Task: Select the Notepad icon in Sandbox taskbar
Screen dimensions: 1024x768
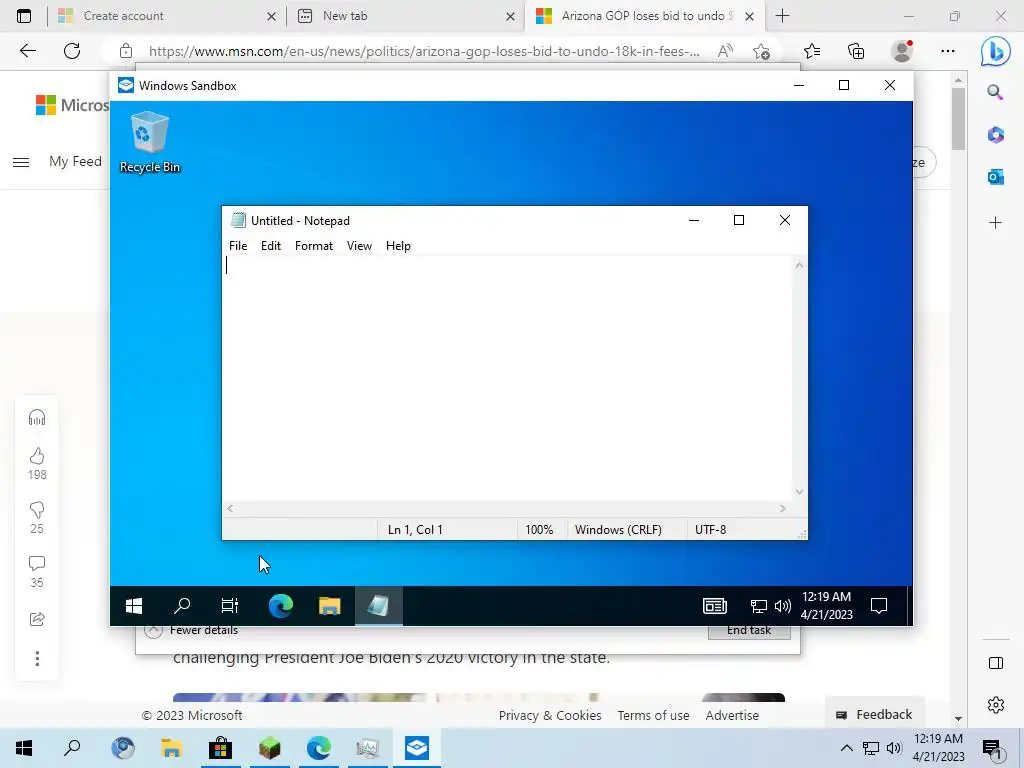Action: pos(379,606)
